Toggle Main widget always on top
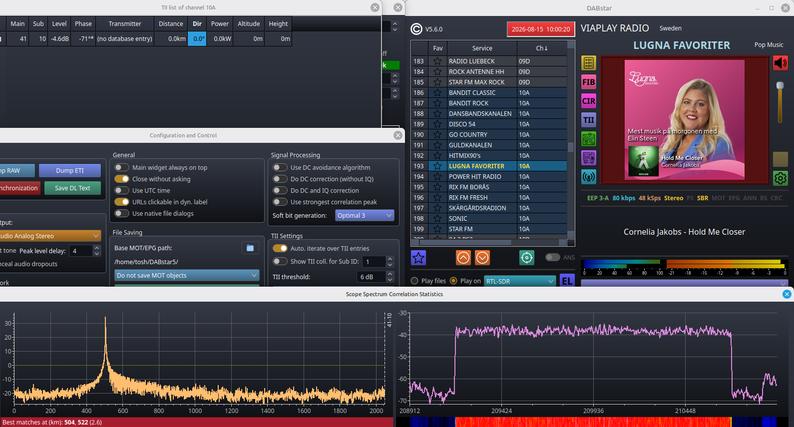794x427 pixels. (x=121, y=167)
